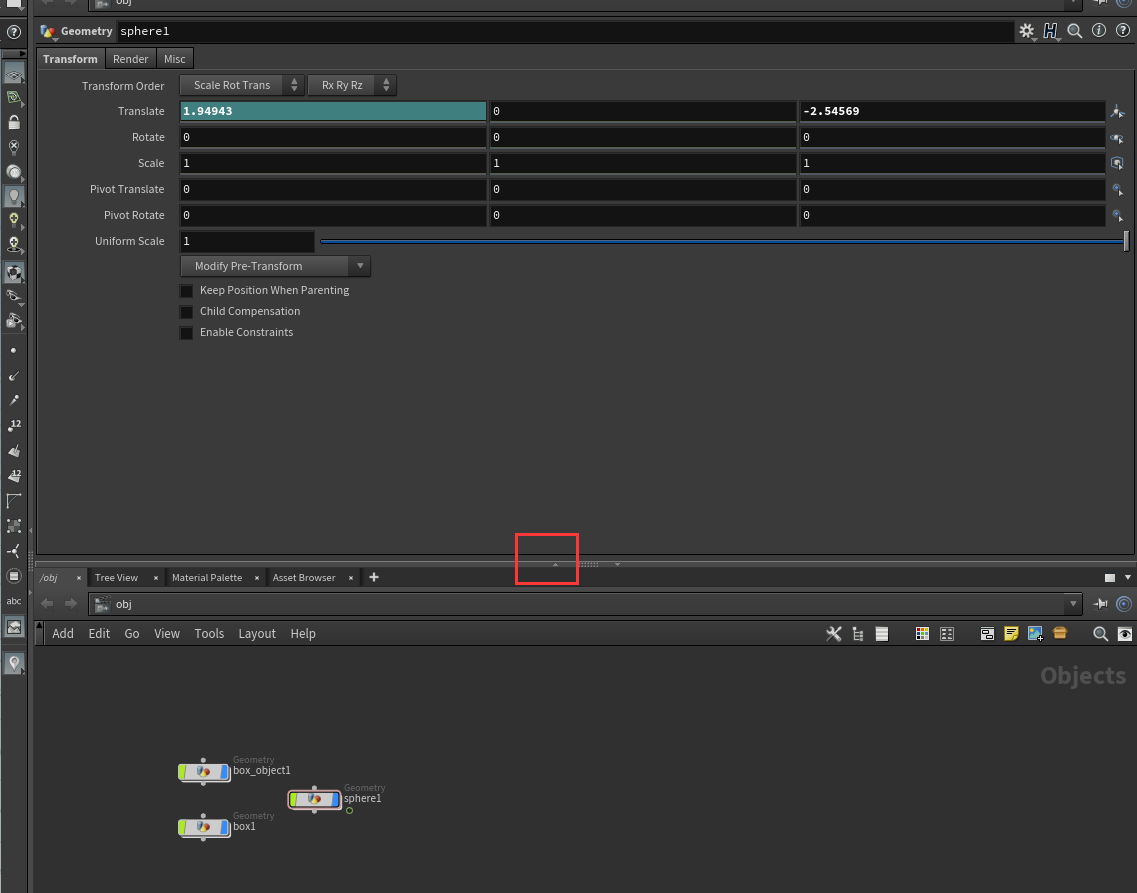Click the sunglasses visibility icon
The height and width of the screenshot is (893, 1137).
pos(14,296)
